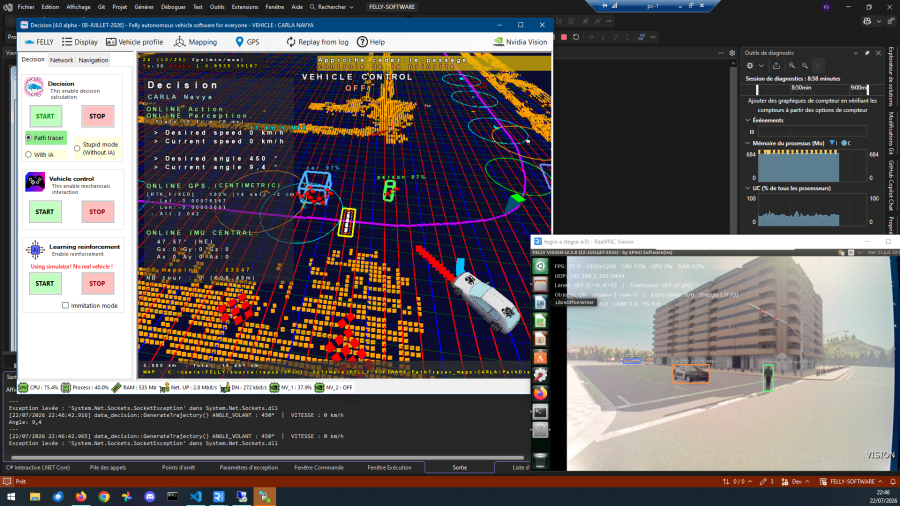Click the GitHub Copilot icon
900x506 pixels.
(867, 21)
